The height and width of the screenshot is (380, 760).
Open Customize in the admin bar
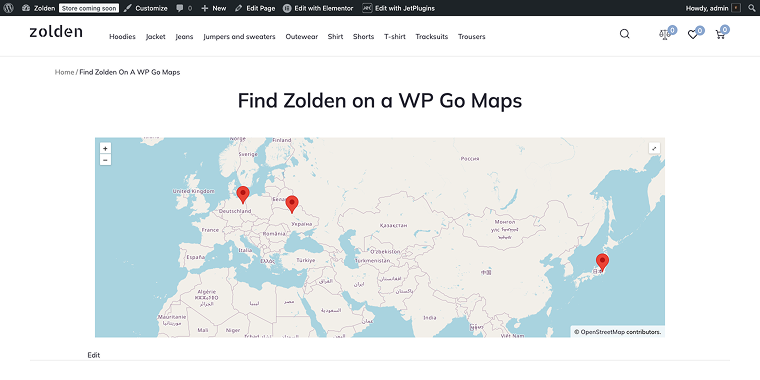click(x=145, y=8)
